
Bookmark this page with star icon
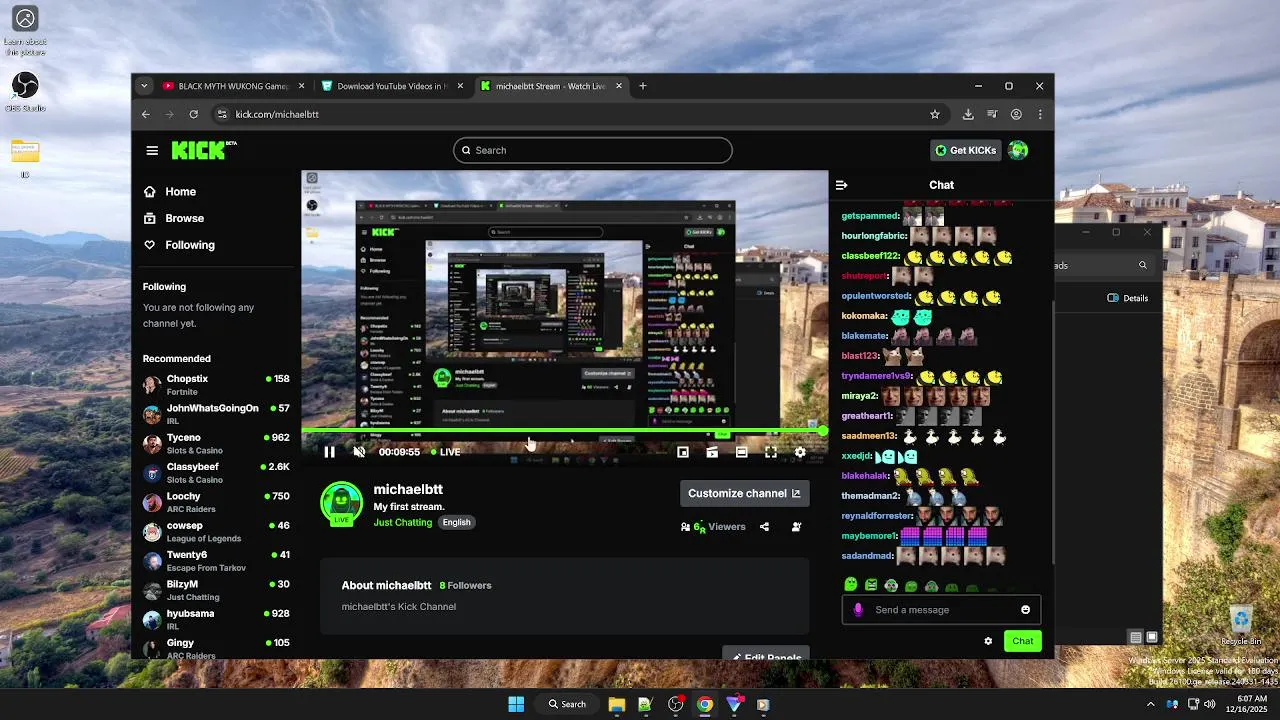935,114
